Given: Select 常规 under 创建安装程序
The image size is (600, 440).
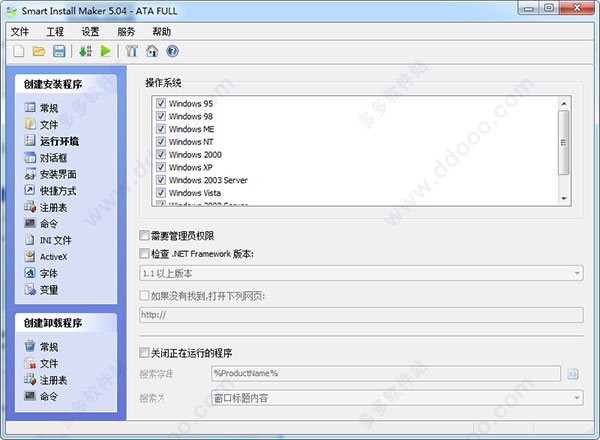Looking at the screenshot, I should (41, 108).
